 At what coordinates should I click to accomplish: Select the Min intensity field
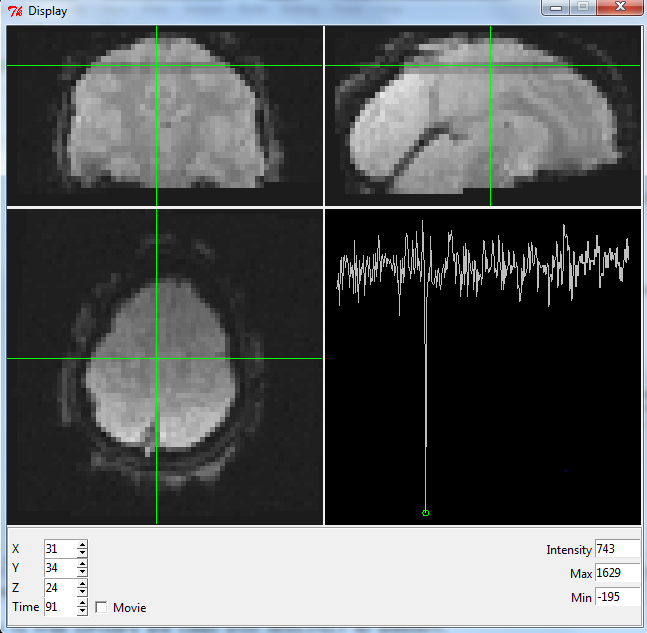click(x=618, y=597)
